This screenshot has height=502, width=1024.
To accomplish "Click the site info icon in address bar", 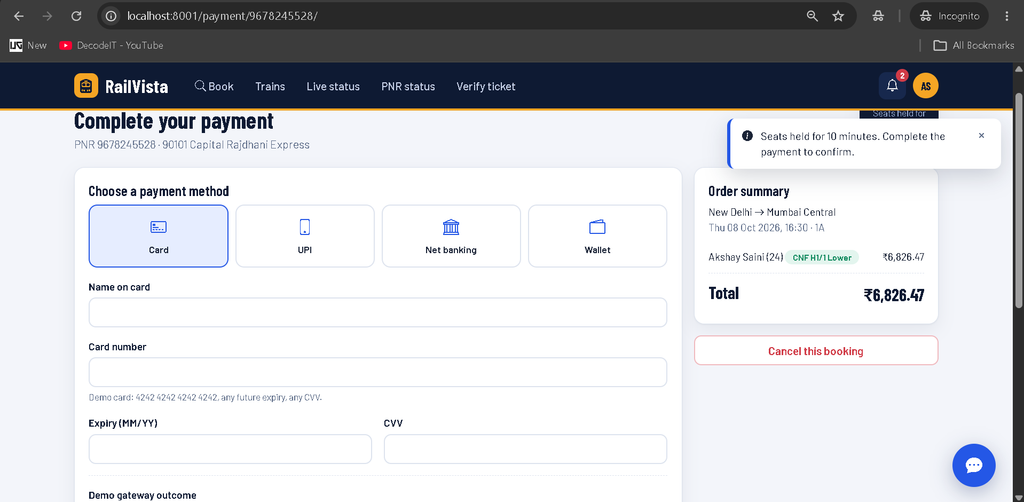I will [x=112, y=16].
